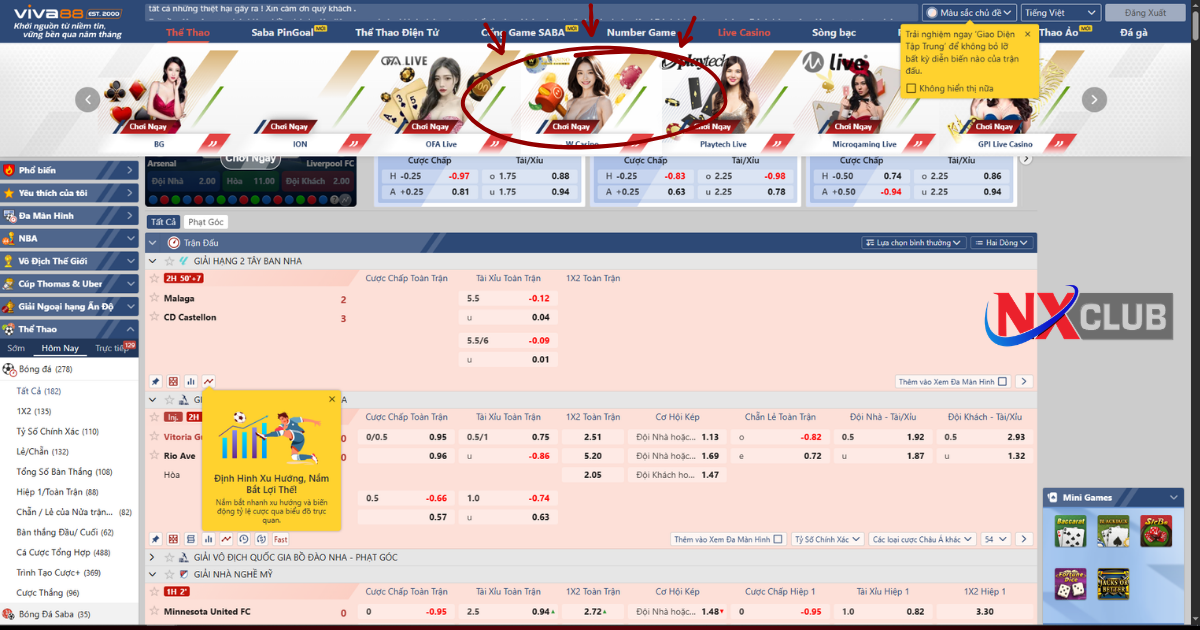The width and height of the screenshot is (1200, 630).
Task: Open the Baccarat mini game
Action: point(1071,531)
